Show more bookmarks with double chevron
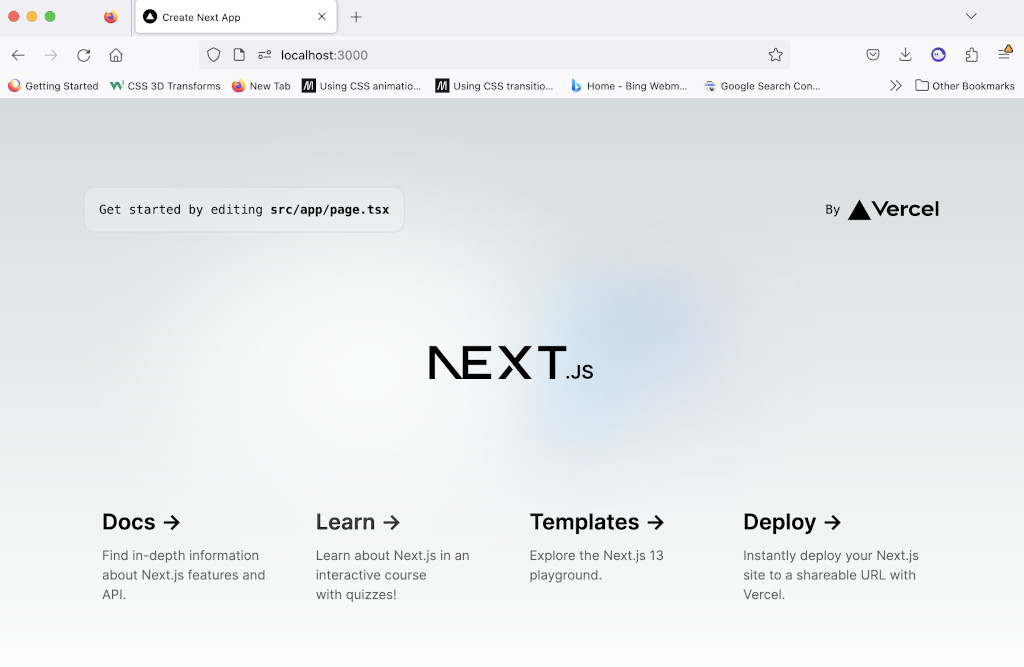 [x=895, y=86]
